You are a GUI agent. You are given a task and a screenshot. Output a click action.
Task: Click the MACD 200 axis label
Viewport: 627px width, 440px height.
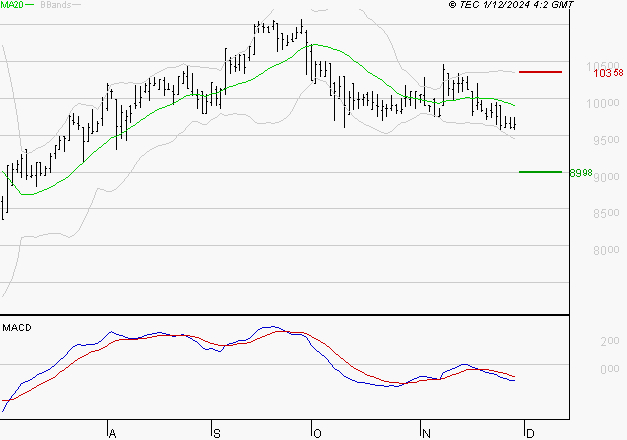(x=610, y=341)
